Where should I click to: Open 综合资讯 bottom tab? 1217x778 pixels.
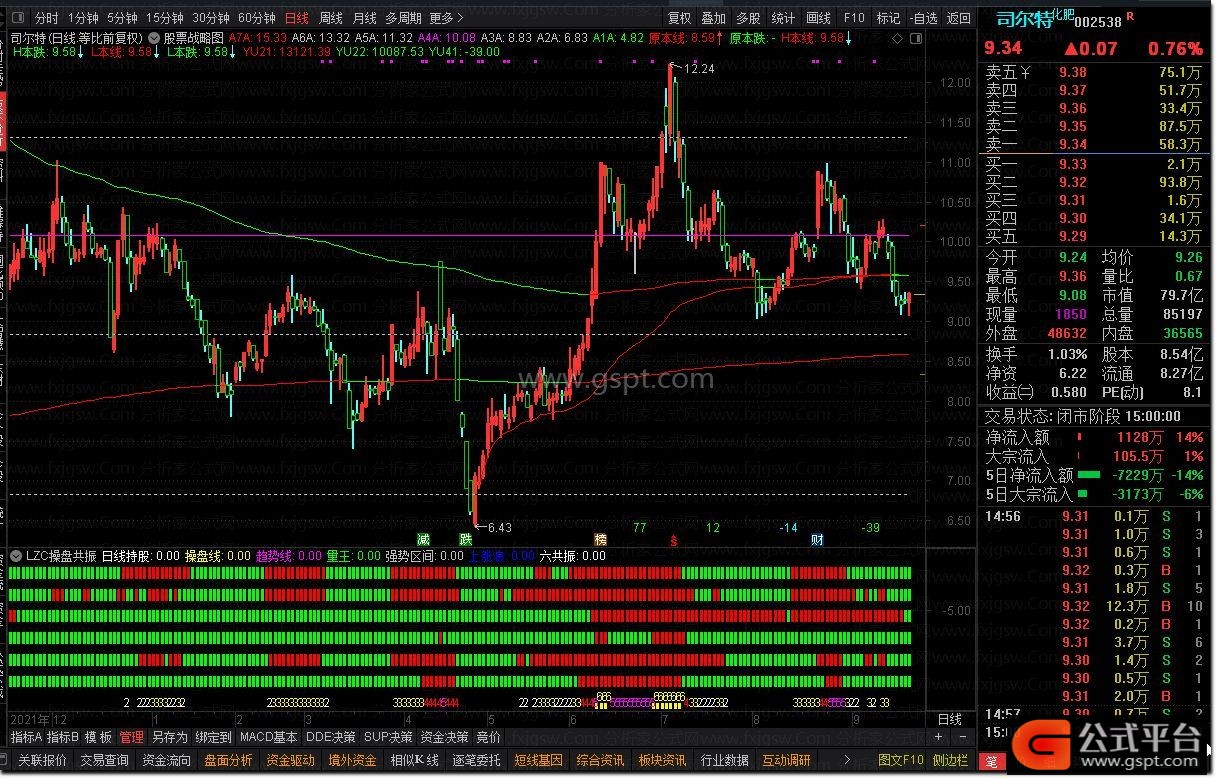(x=601, y=760)
